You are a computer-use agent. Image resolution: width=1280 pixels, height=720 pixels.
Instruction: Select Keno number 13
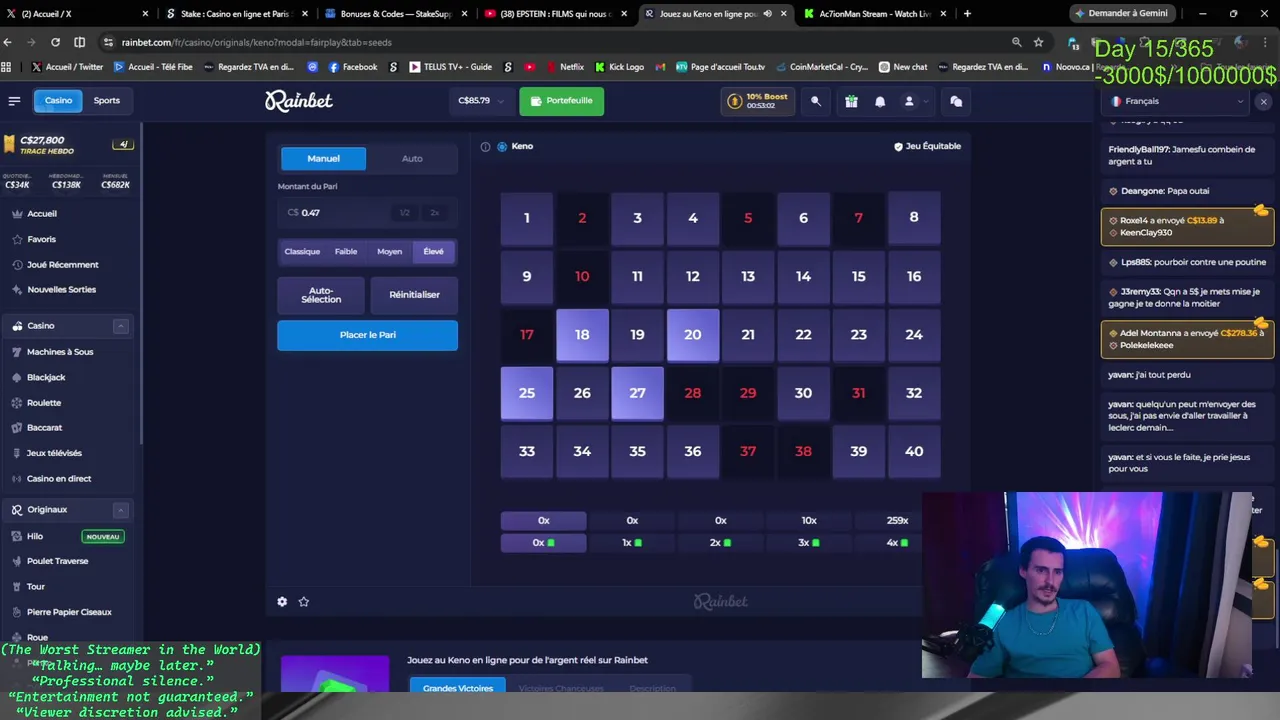point(748,276)
